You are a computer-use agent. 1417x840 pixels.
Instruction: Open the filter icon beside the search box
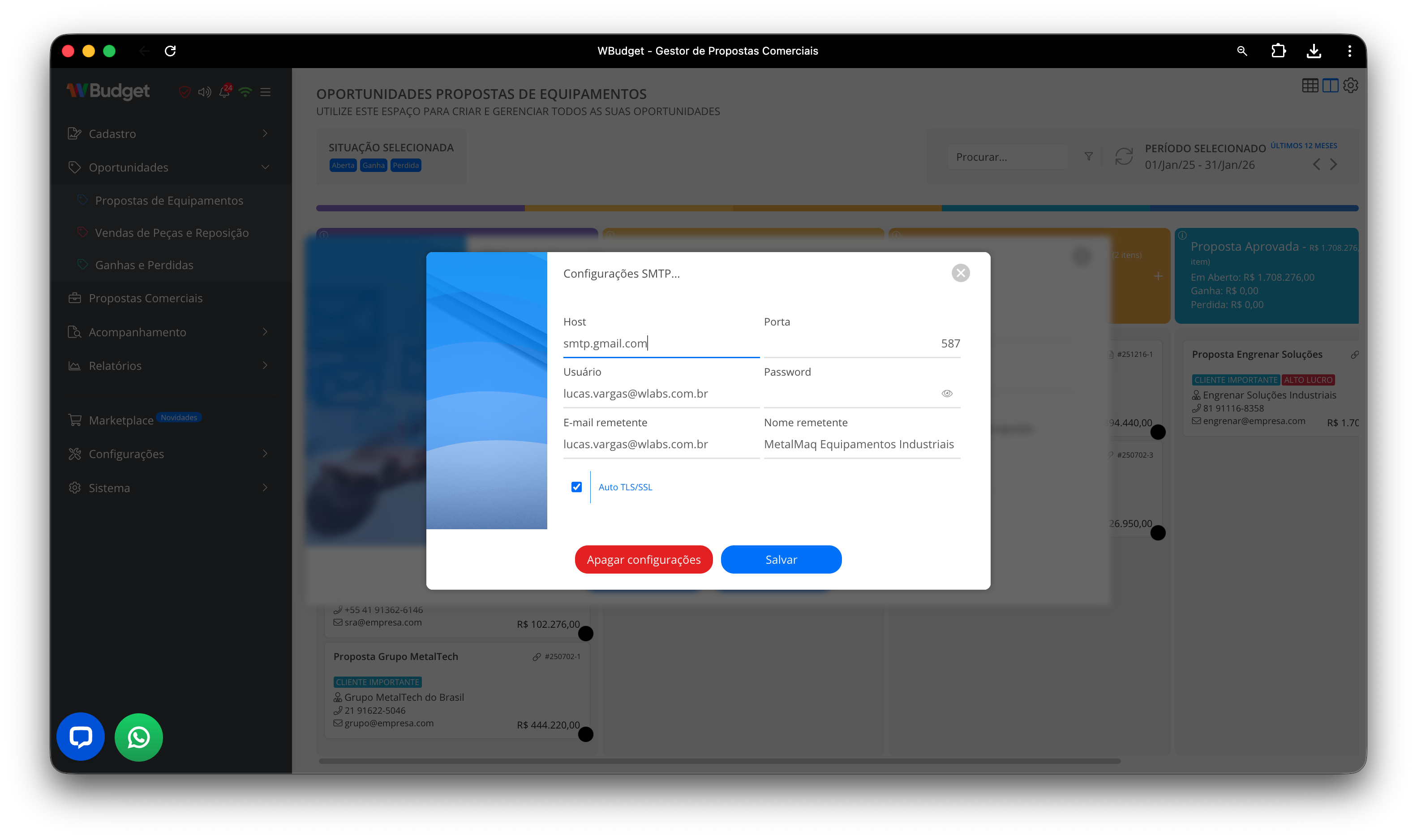[x=1089, y=156]
